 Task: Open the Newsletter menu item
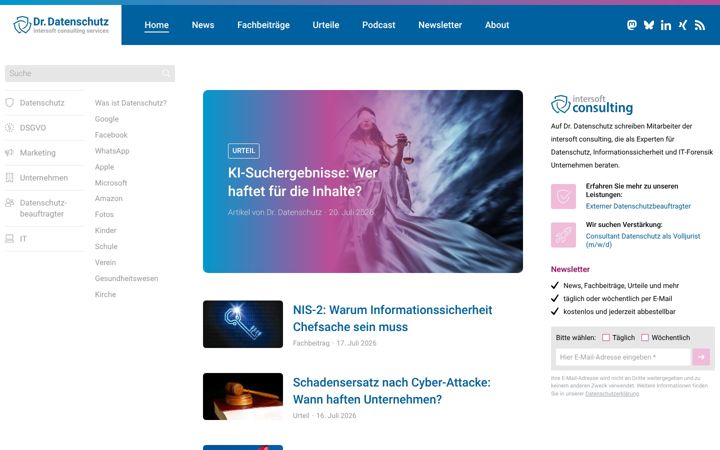pyautogui.click(x=440, y=25)
